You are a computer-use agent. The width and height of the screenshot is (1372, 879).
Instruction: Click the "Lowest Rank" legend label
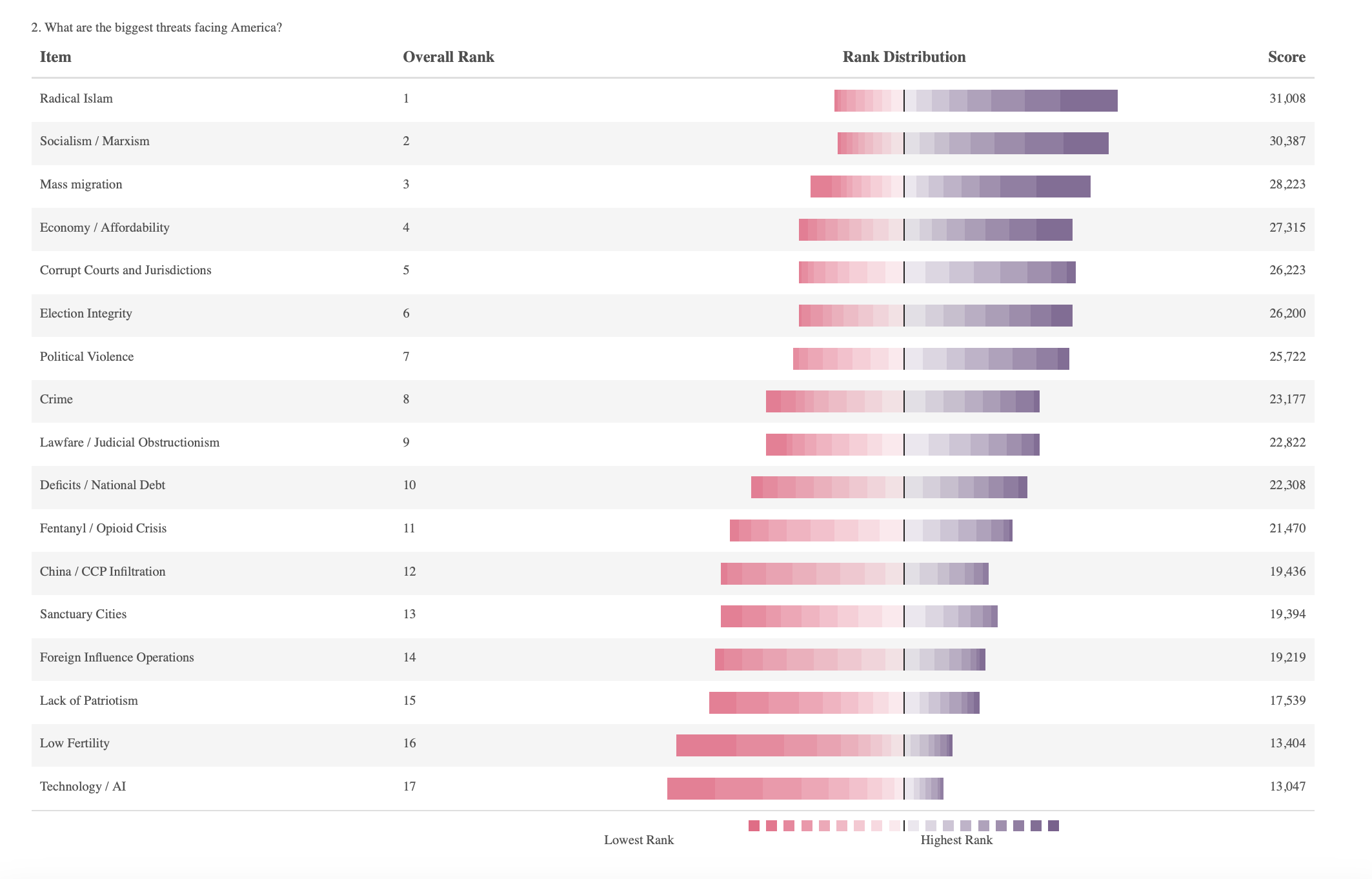click(638, 840)
